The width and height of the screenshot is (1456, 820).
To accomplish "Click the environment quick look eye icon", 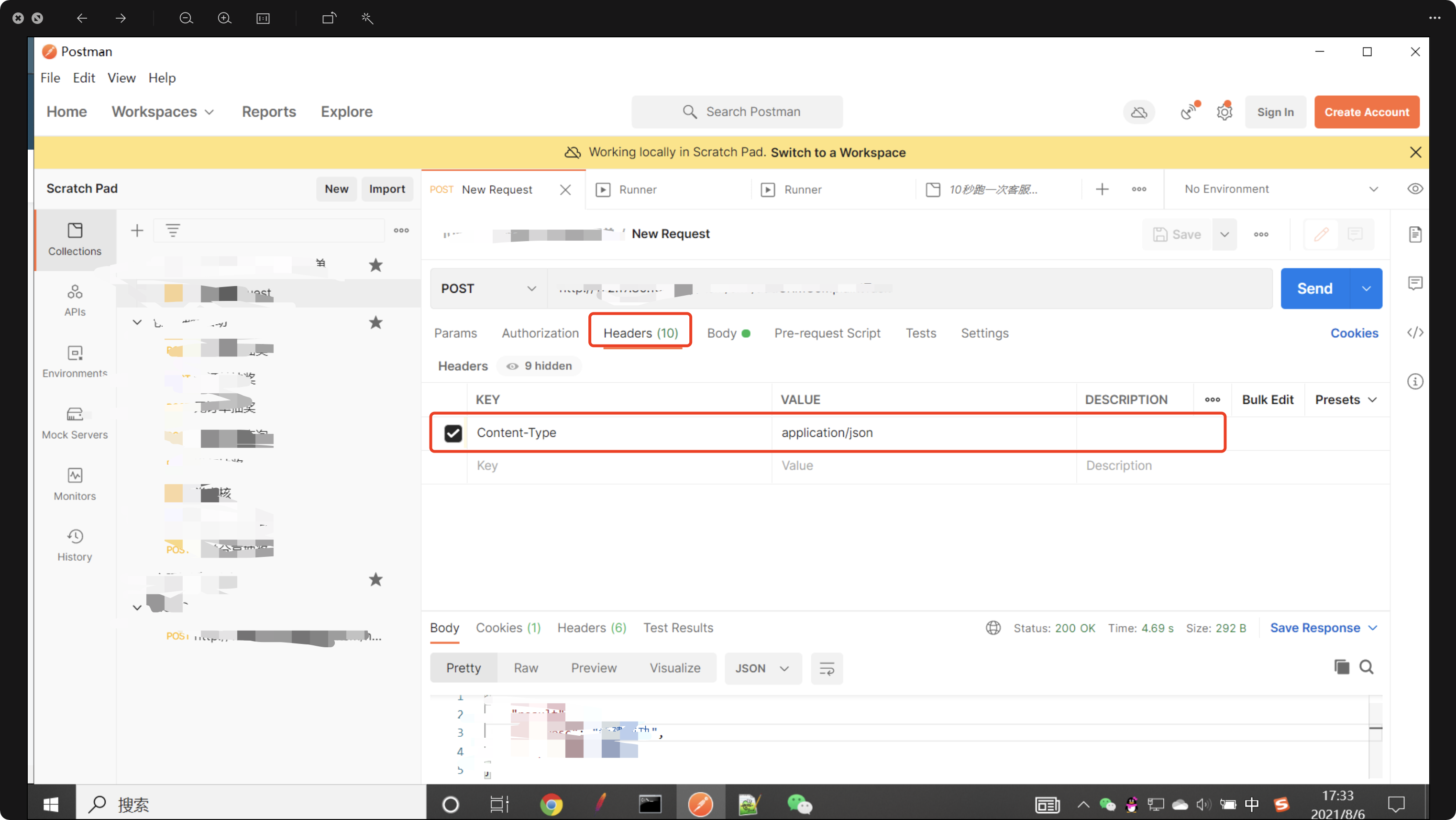I will pyautogui.click(x=1415, y=189).
